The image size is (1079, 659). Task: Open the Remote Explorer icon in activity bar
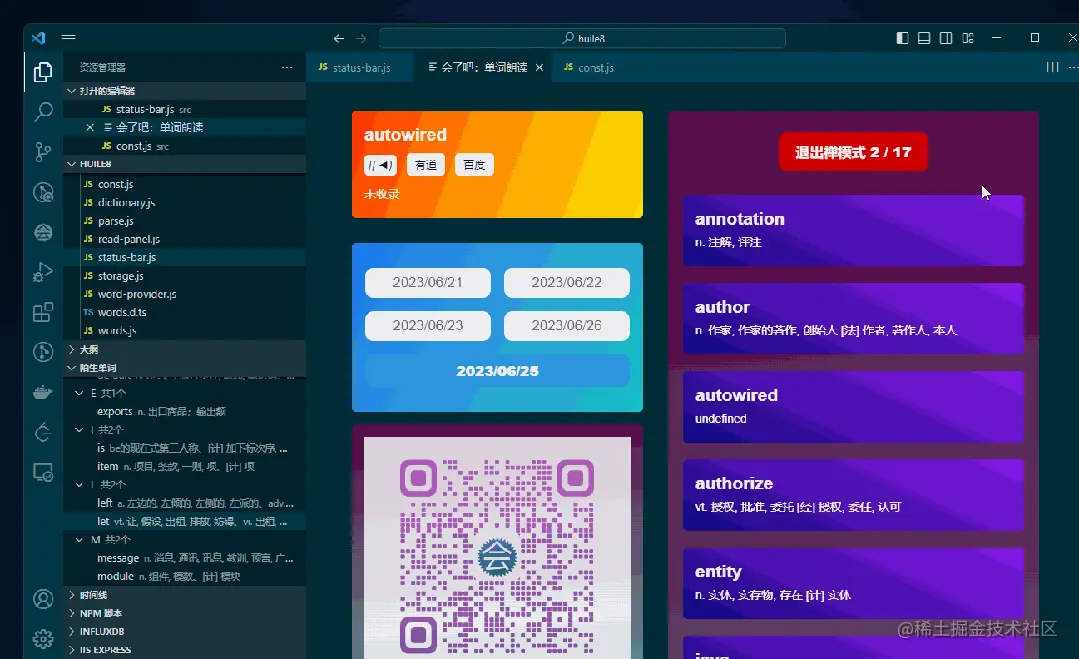(42, 472)
